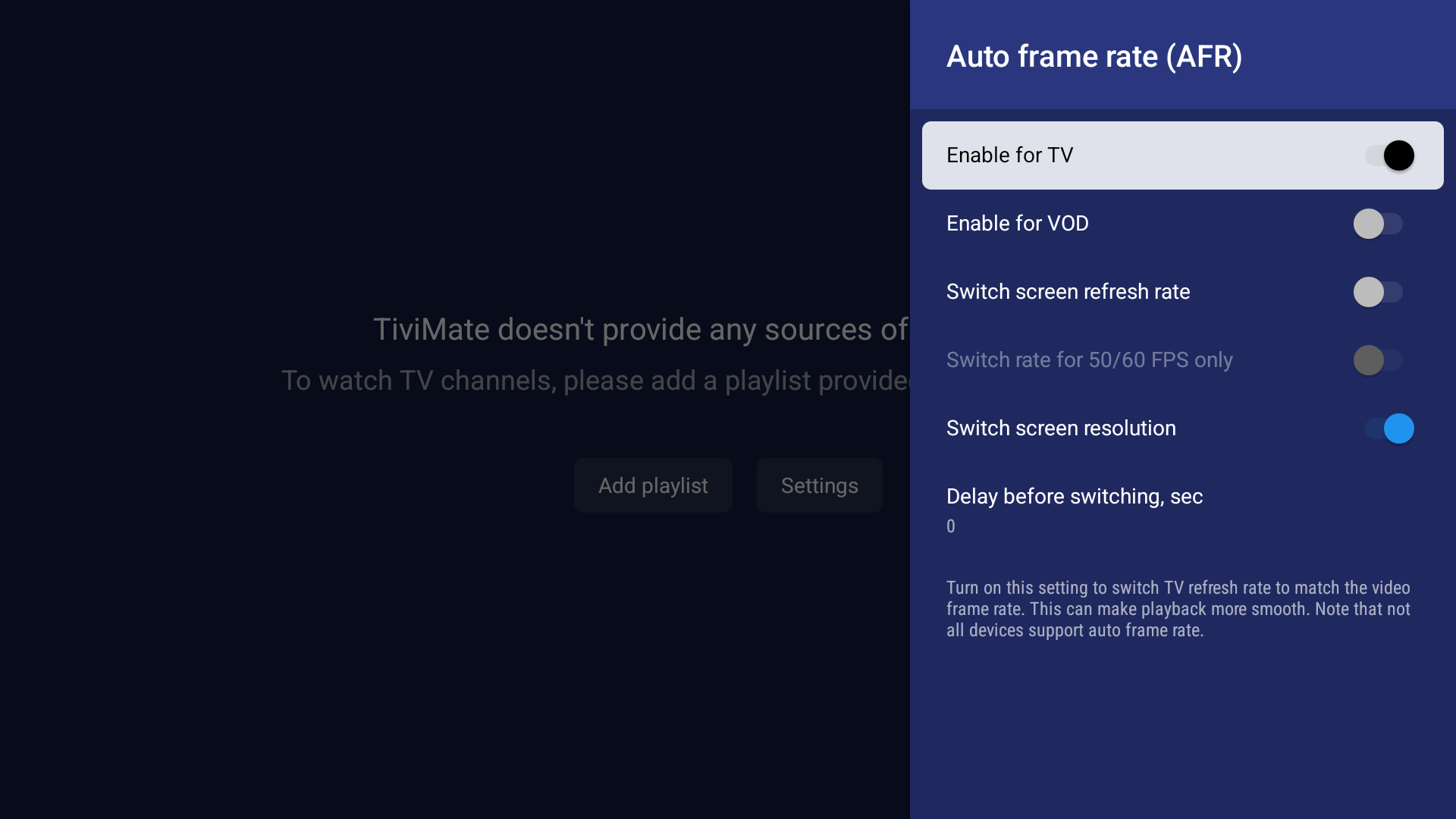Click the Enable for TV label

pyautogui.click(x=1010, y=155)
